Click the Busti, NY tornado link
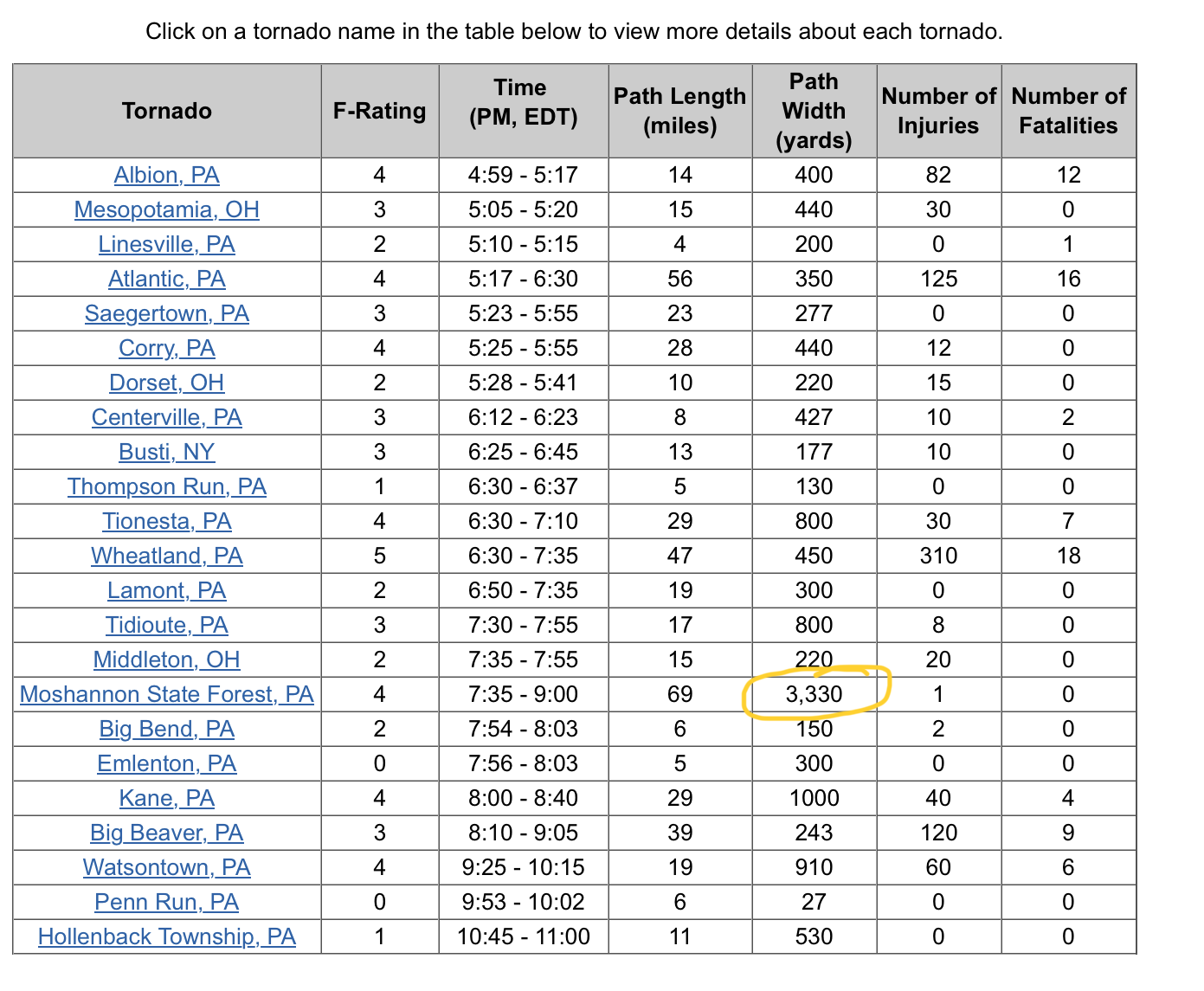 click(x=166, y=452)
